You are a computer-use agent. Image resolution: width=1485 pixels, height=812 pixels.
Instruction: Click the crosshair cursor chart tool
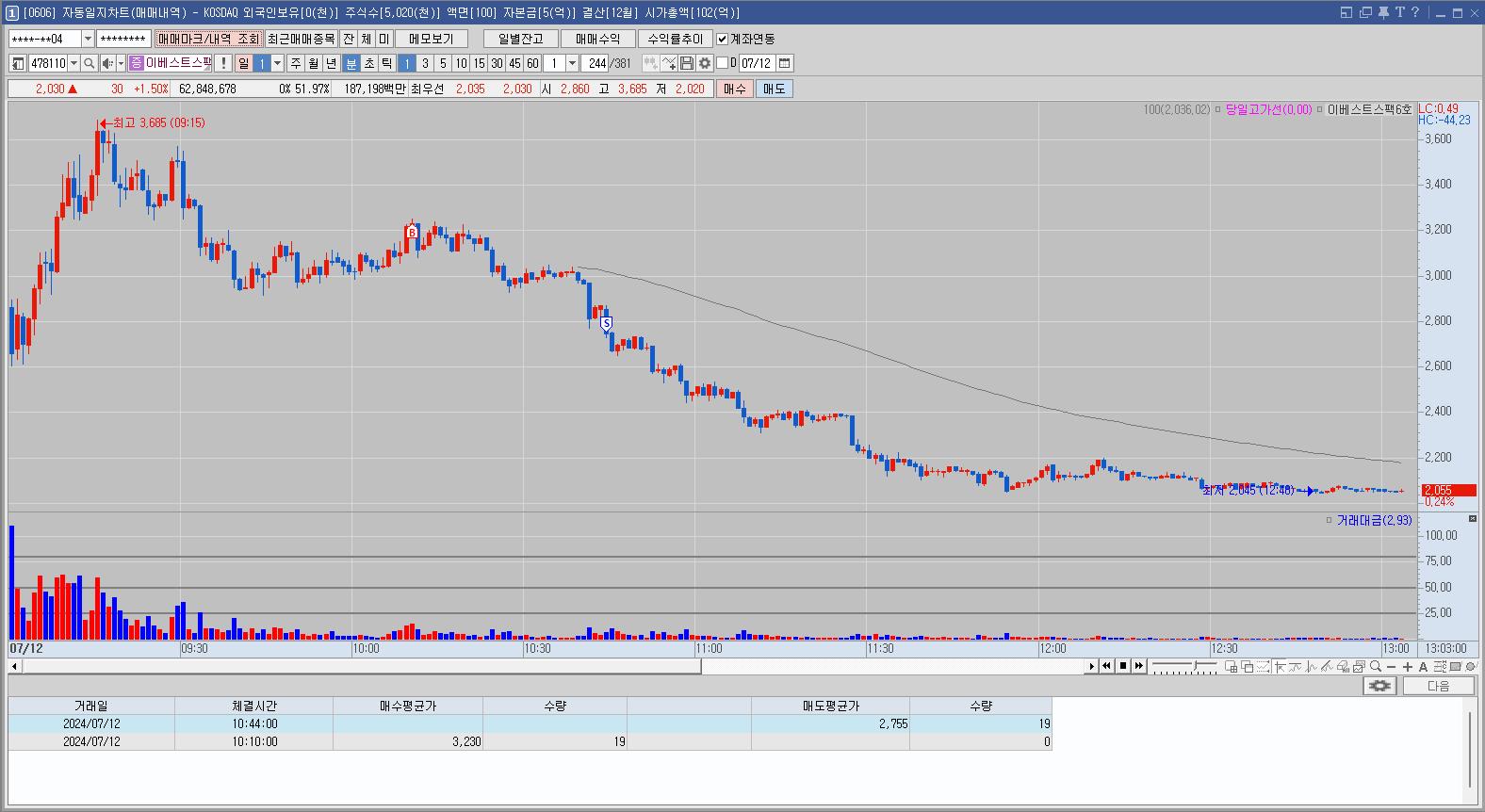point(1280,667)
